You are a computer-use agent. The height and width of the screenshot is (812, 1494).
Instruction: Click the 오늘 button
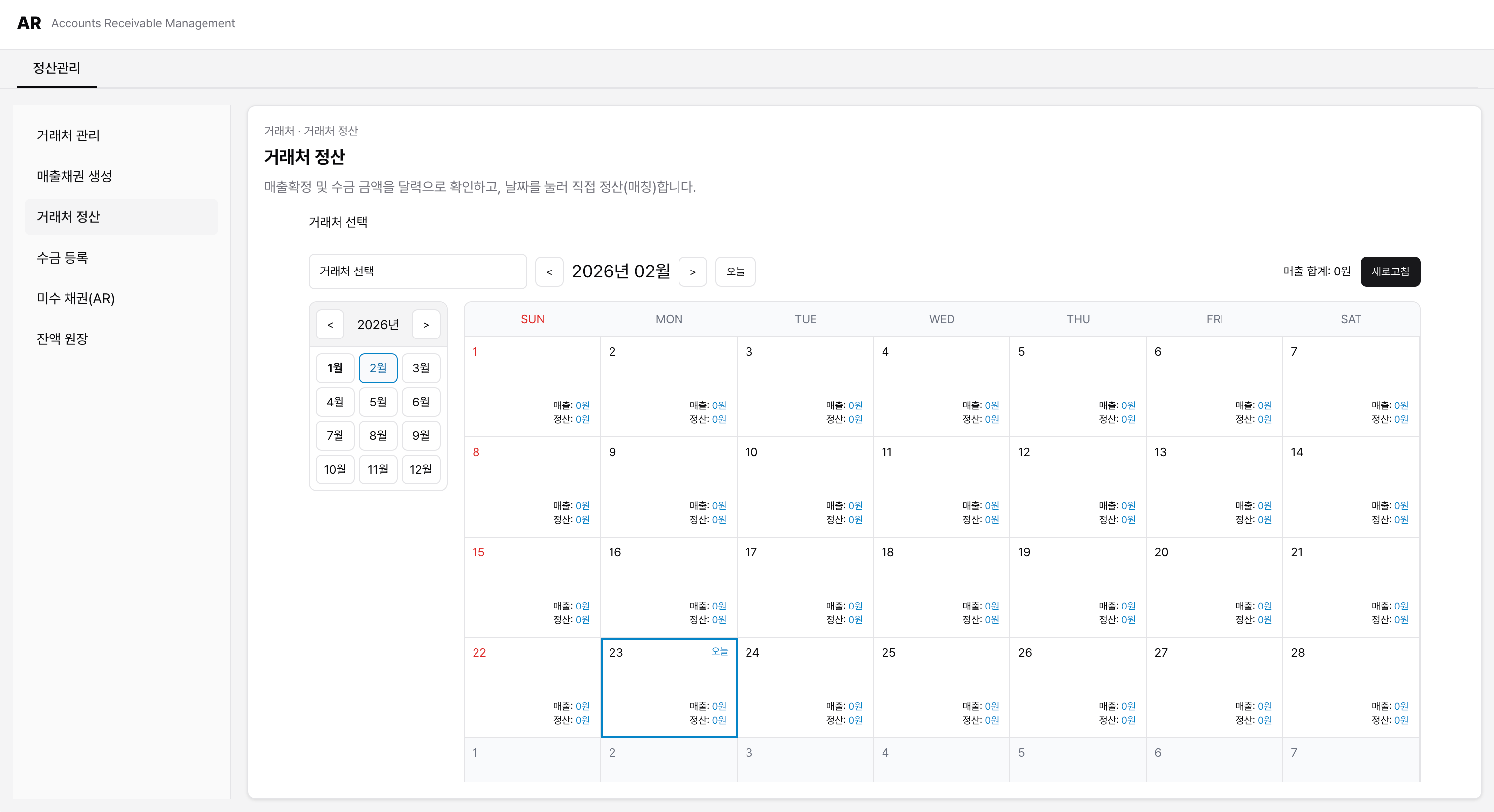pos(735,271)
